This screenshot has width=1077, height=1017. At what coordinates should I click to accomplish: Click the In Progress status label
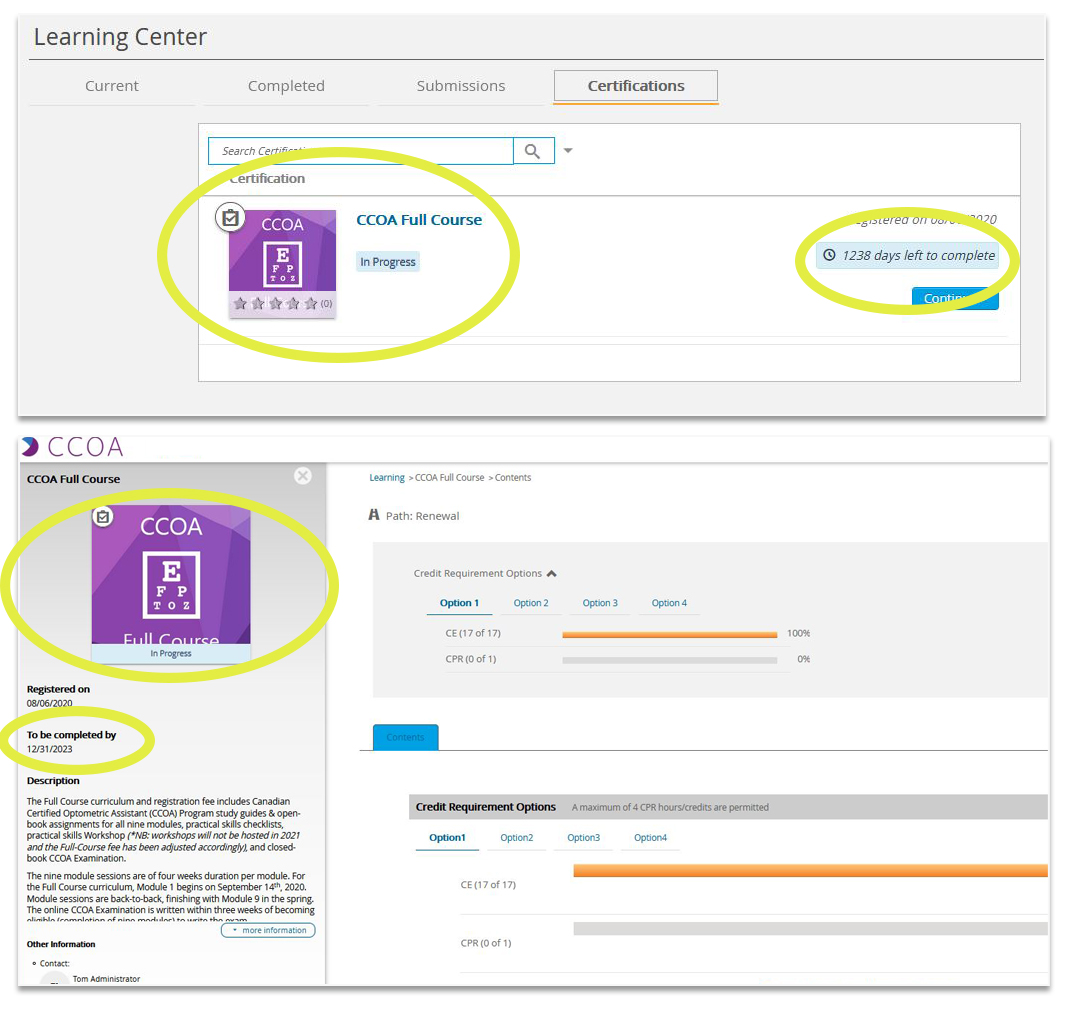click(x=388, y=262)
